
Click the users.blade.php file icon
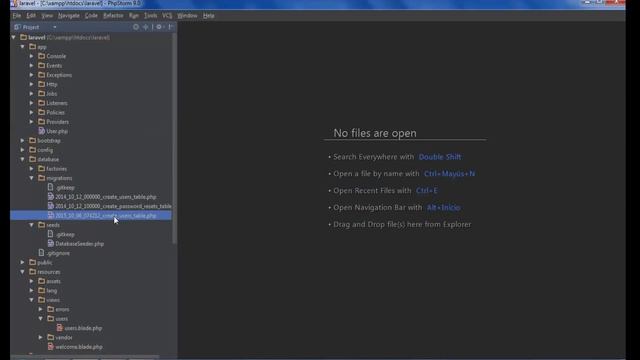pos(60,328)
